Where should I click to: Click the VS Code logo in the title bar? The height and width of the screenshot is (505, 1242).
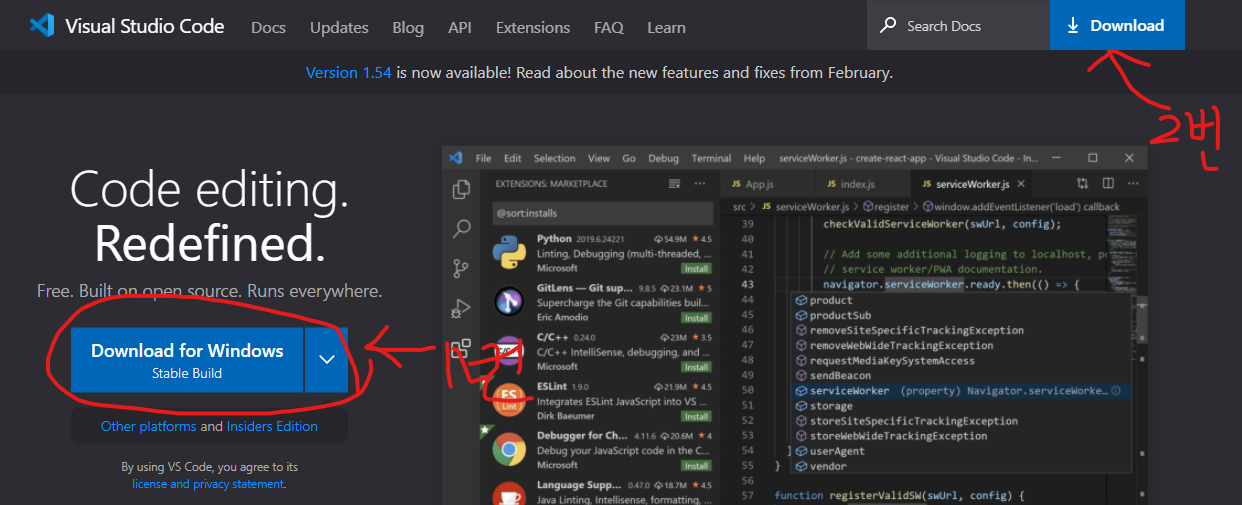tap(456, 158)
